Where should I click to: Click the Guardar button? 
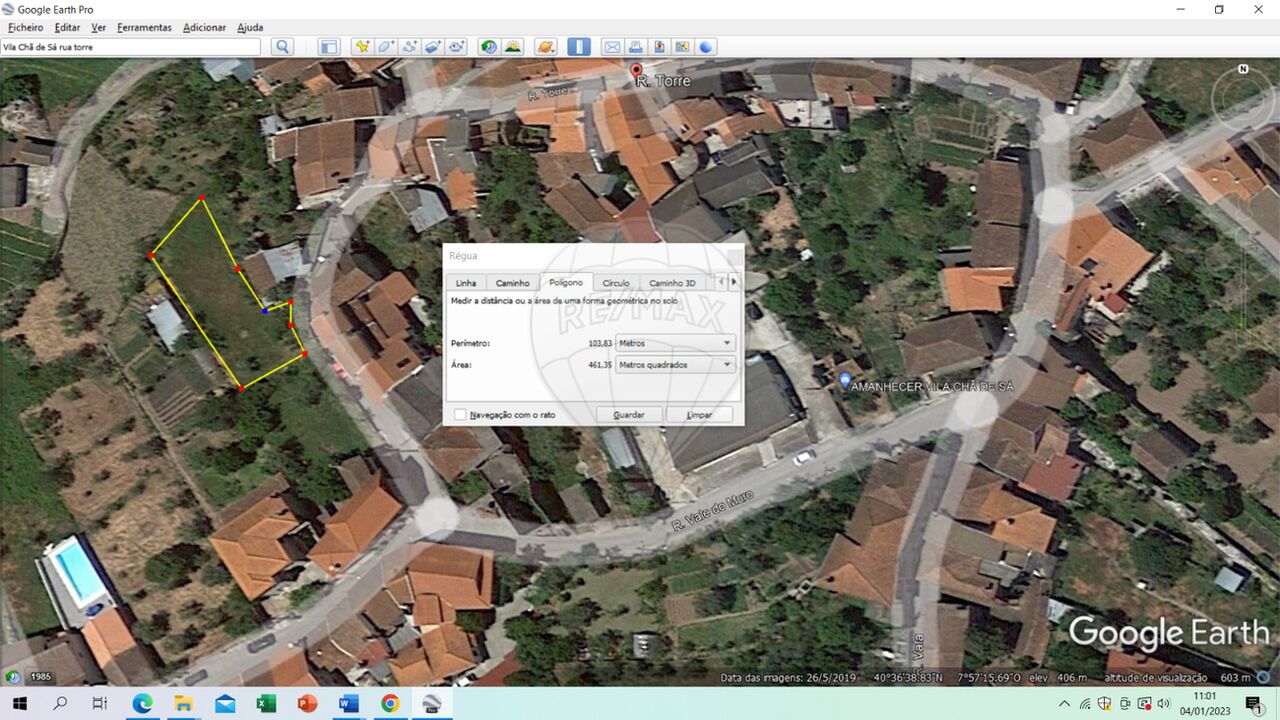click(x=629, y=414)
